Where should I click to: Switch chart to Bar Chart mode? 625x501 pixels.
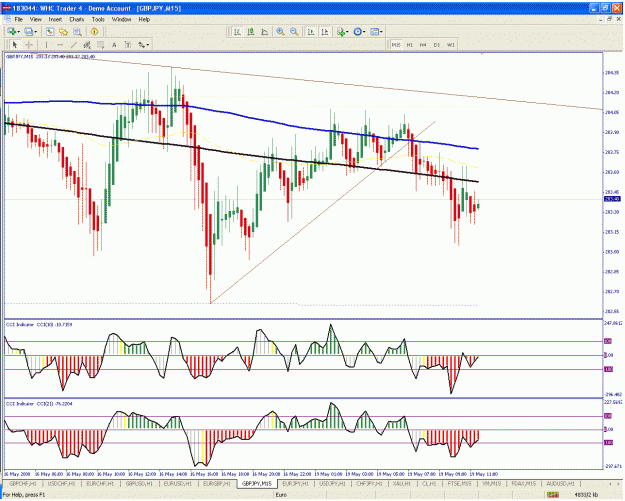click(237, 31)
